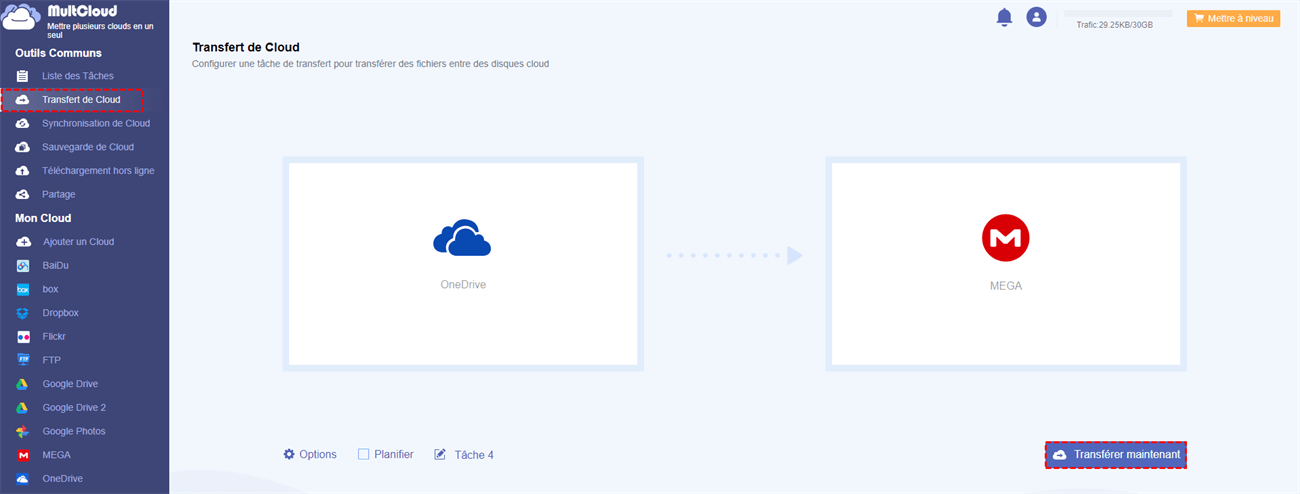The width and height of the screenshot is (1300, 494).
Task: Click the MEGA icon in sidebar
Action: pyautogui.click(x=23, y=455)
